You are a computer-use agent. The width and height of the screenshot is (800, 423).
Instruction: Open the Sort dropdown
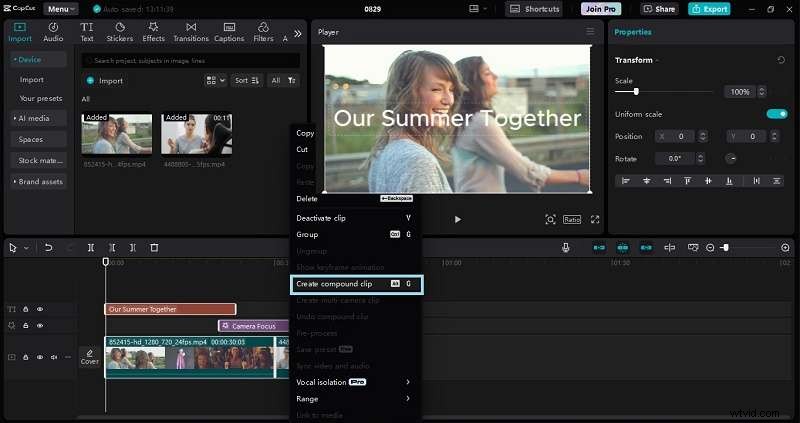[247, 81]
